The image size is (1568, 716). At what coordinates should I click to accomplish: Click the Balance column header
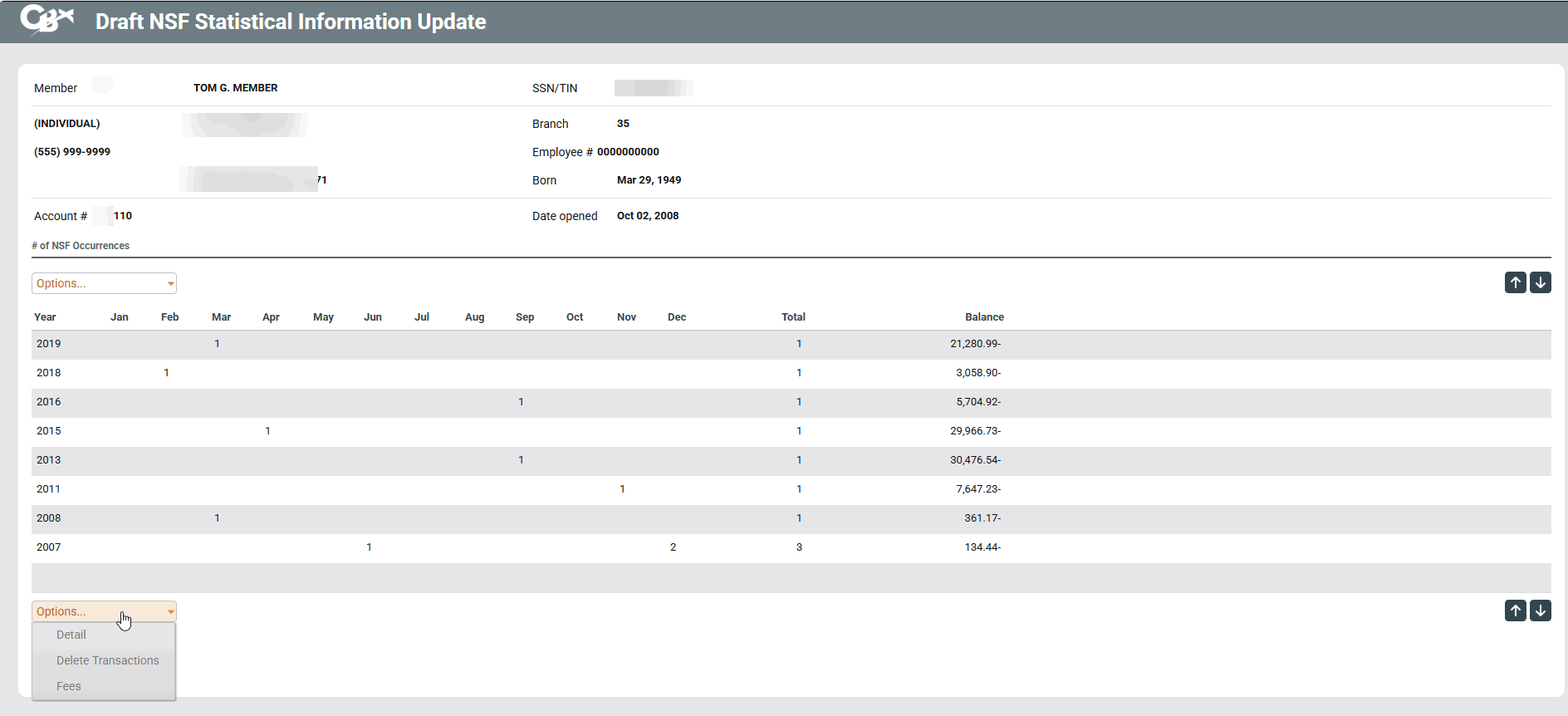point(984,317)
